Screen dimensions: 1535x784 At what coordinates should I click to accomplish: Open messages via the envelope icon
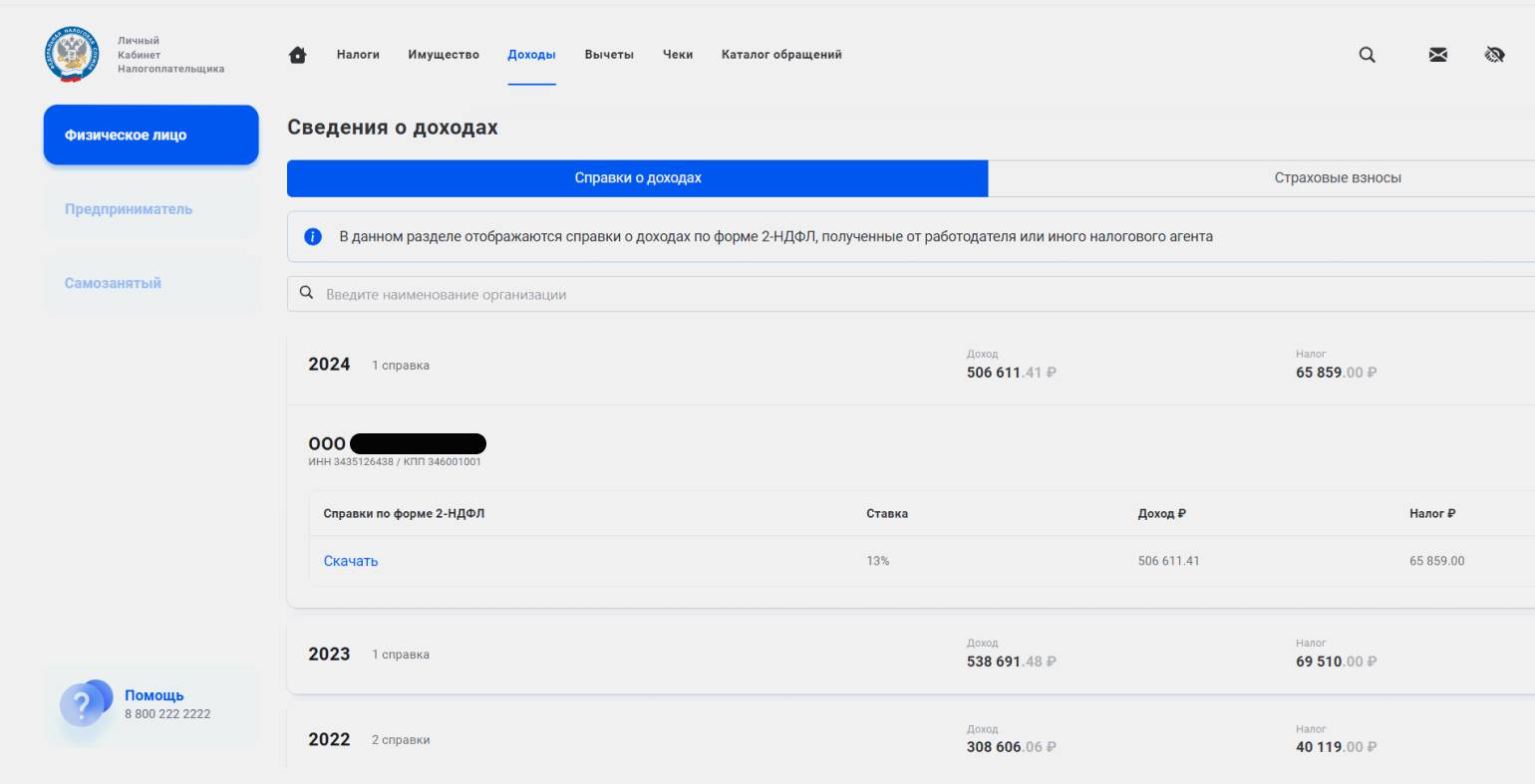[1437, 55]
